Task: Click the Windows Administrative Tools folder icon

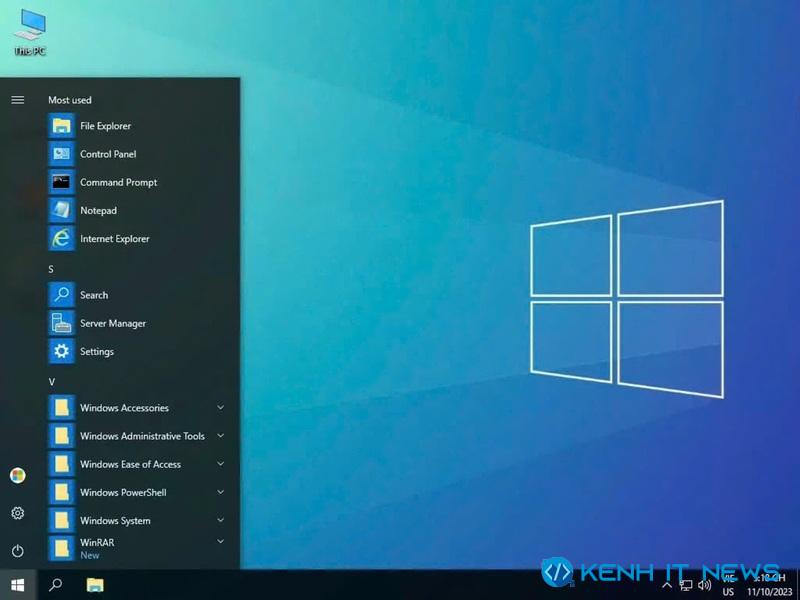Action: (62, 436)
